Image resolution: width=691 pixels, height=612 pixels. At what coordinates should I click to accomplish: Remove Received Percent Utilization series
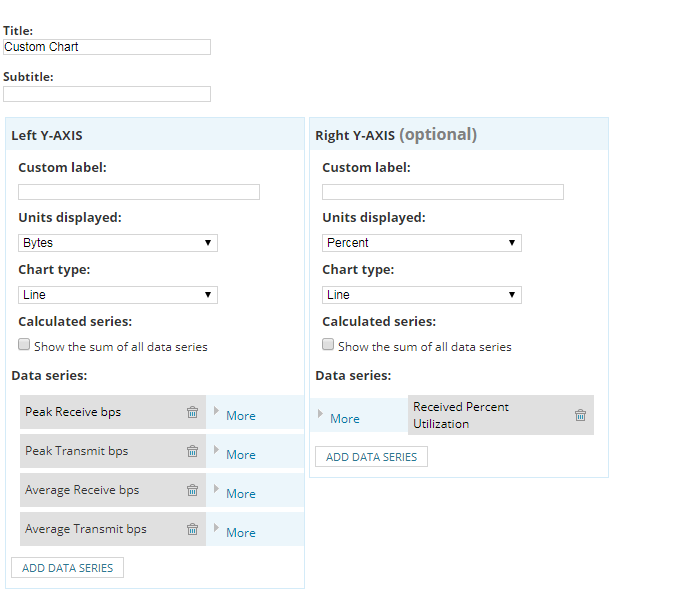pos(580,415)
